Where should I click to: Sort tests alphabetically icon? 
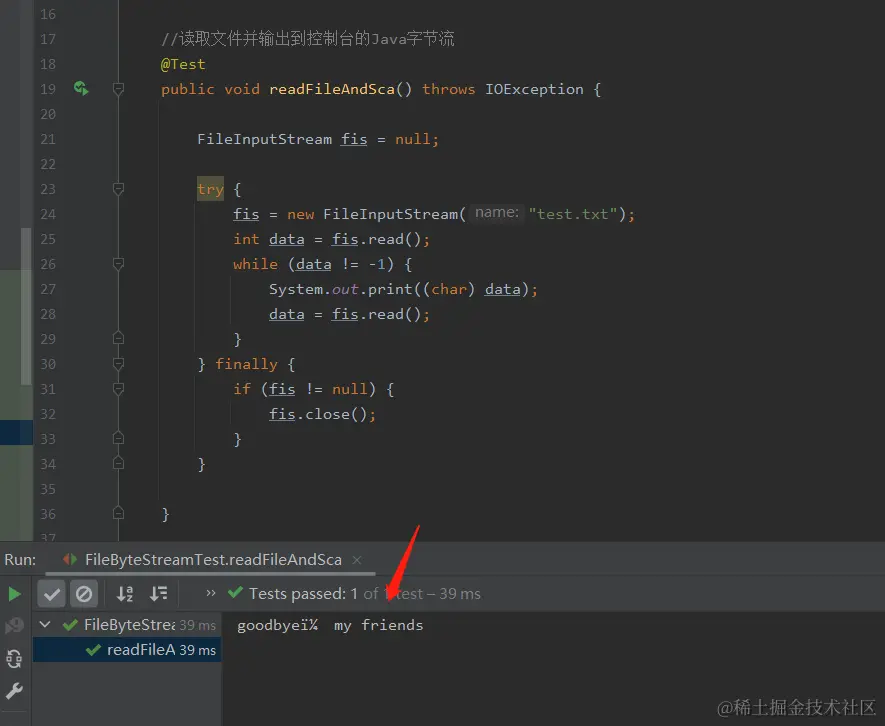(125, 594)
